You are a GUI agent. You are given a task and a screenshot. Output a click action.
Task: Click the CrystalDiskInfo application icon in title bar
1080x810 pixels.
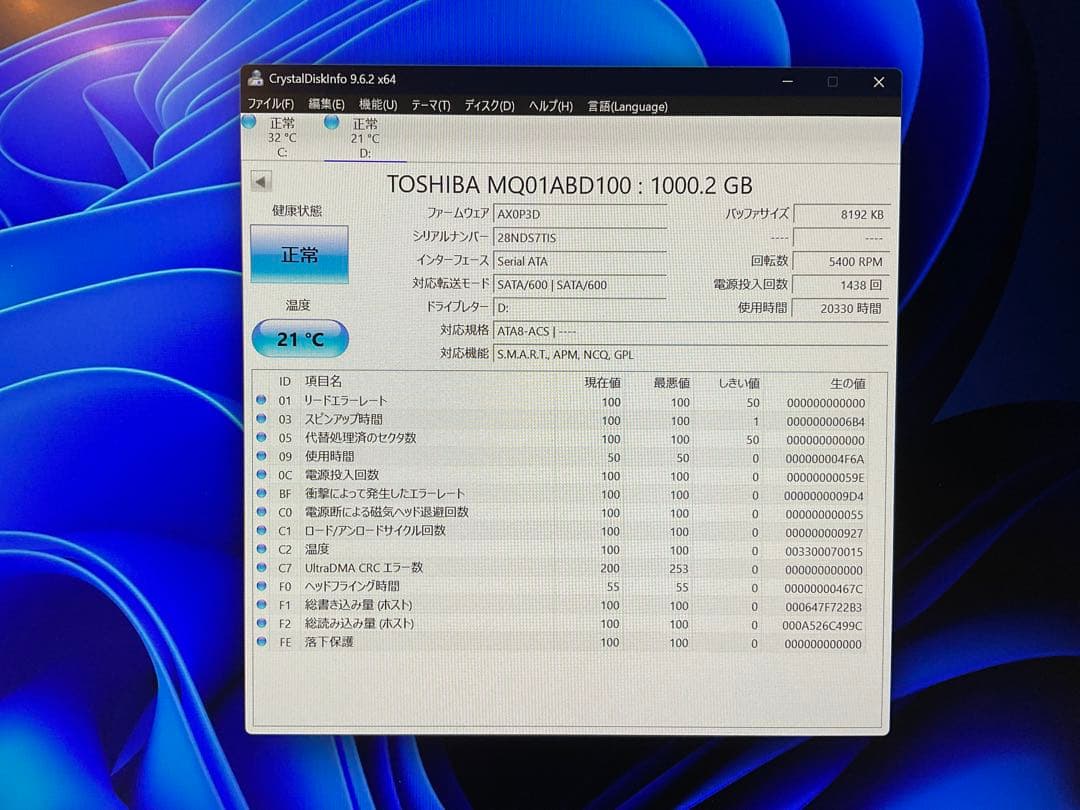click(254, 80)
